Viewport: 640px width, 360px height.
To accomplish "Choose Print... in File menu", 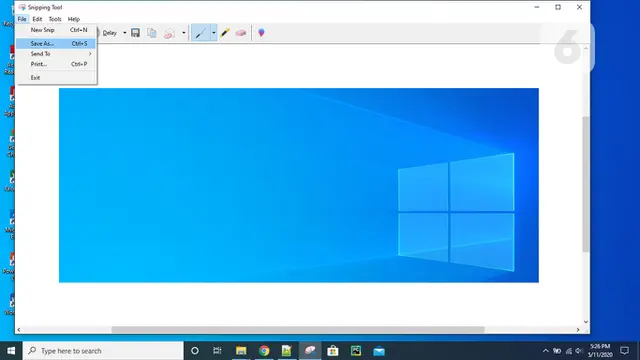I will click(56, 64).
